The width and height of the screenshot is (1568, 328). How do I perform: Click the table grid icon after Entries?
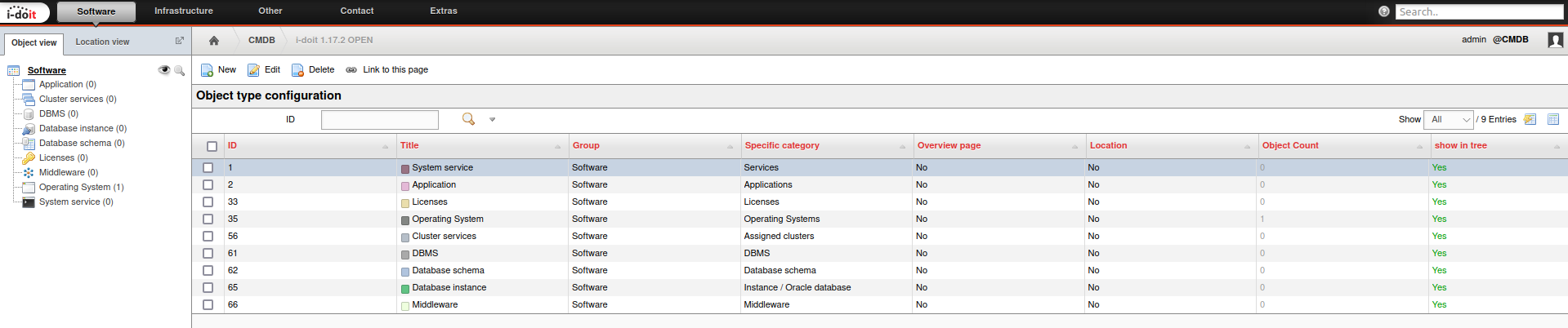point(1552,119)
